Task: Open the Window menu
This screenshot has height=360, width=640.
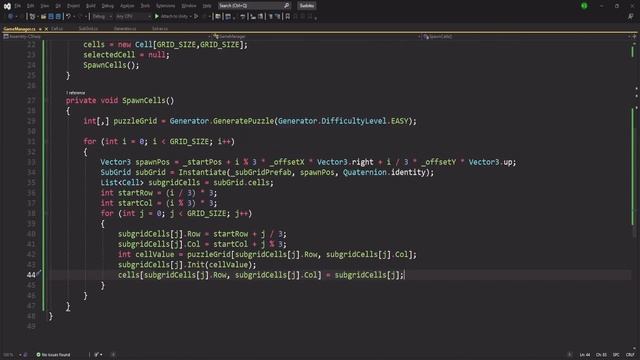Action: click(189, 6)
